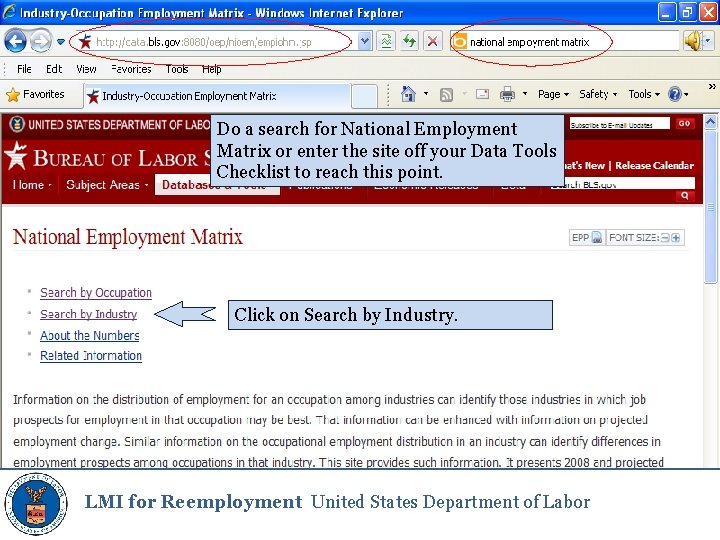Image resolution: width=720 pixels, height=540 pixels.
Task: Open the Tools menu in menu bar
Action: coord(177,69)
